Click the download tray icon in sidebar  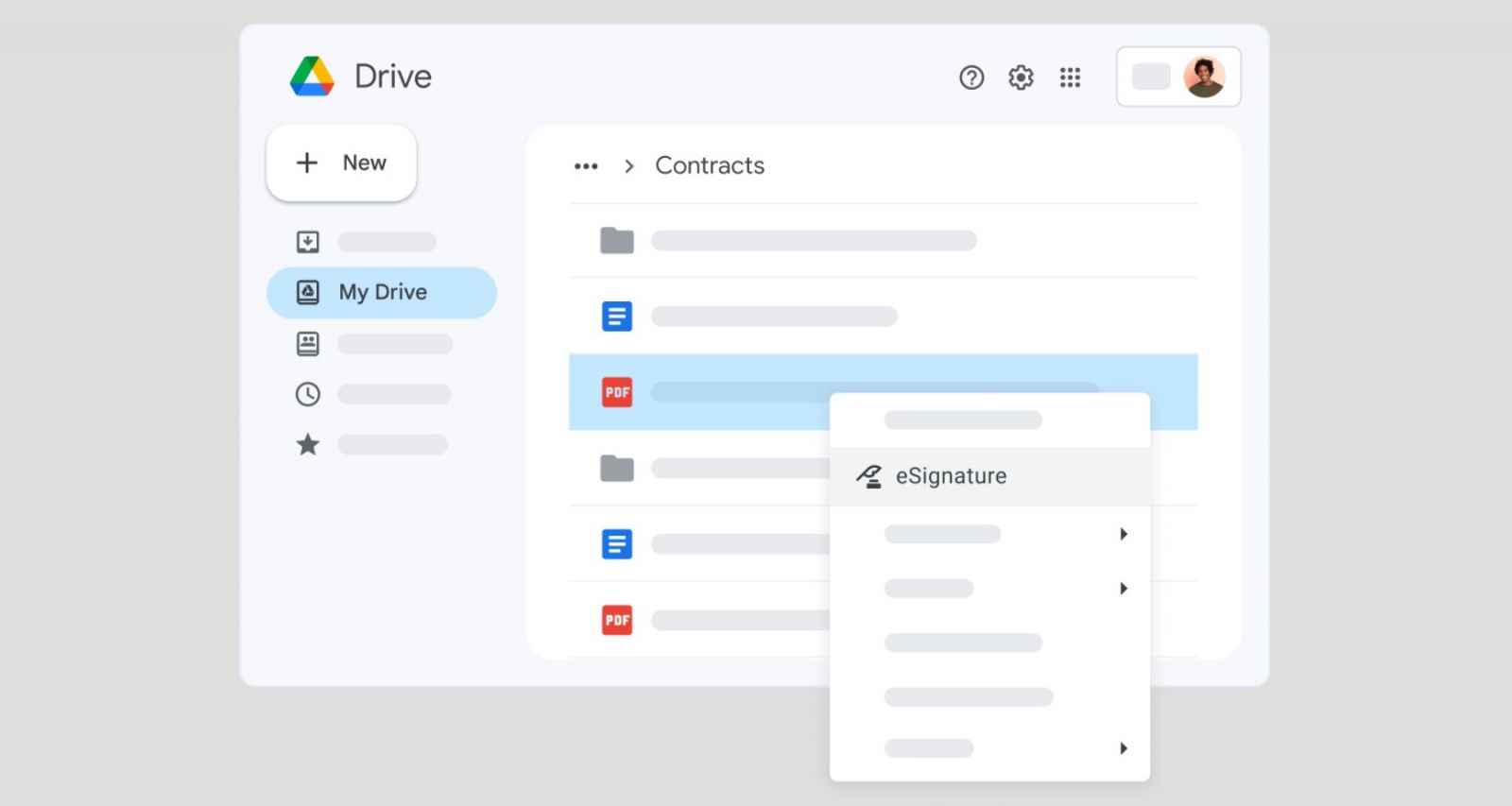(308, 242)
